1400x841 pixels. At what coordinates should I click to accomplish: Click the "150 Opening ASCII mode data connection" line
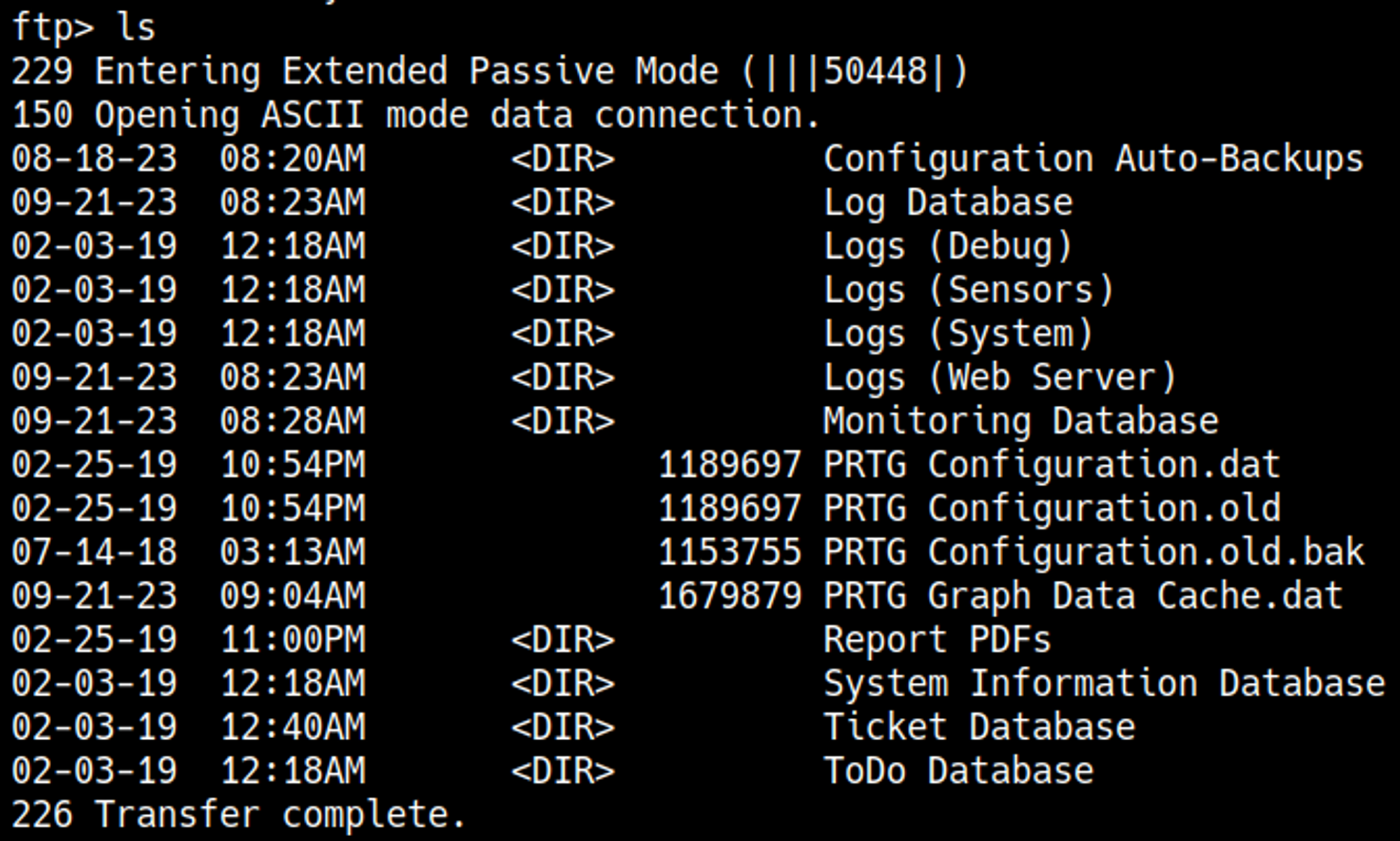point(416,115)
